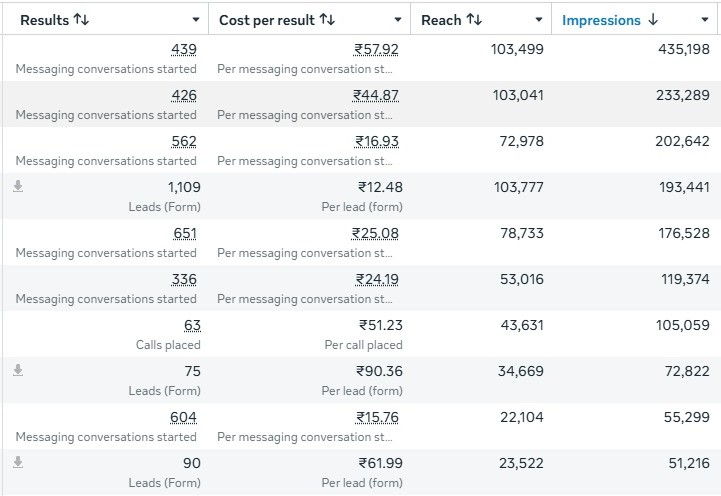Open the 651 messaging conversations link

184,233
